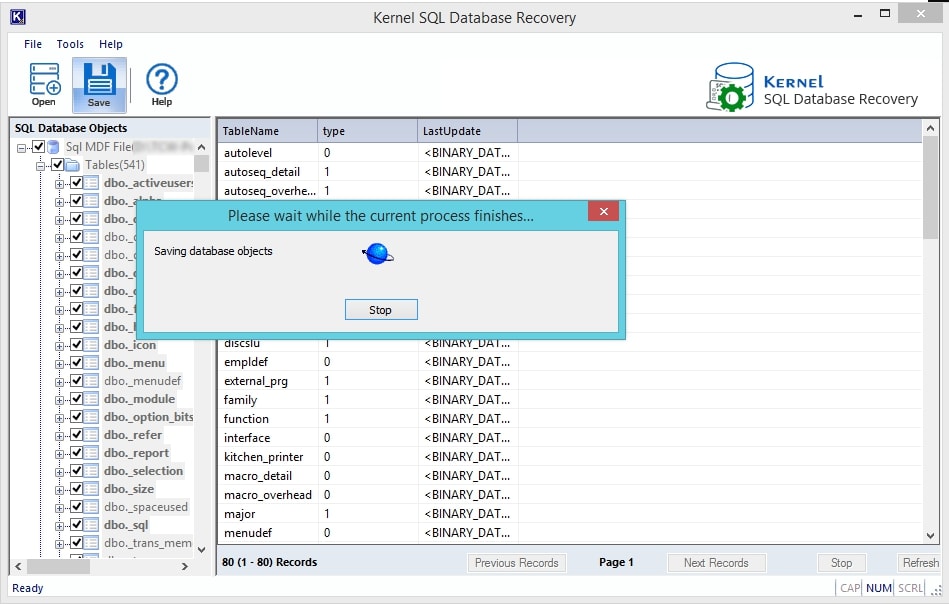Viewport: 949px width, 604px height.
Task: Collapse the Sql MDF File root node
Action: point(22,148)
